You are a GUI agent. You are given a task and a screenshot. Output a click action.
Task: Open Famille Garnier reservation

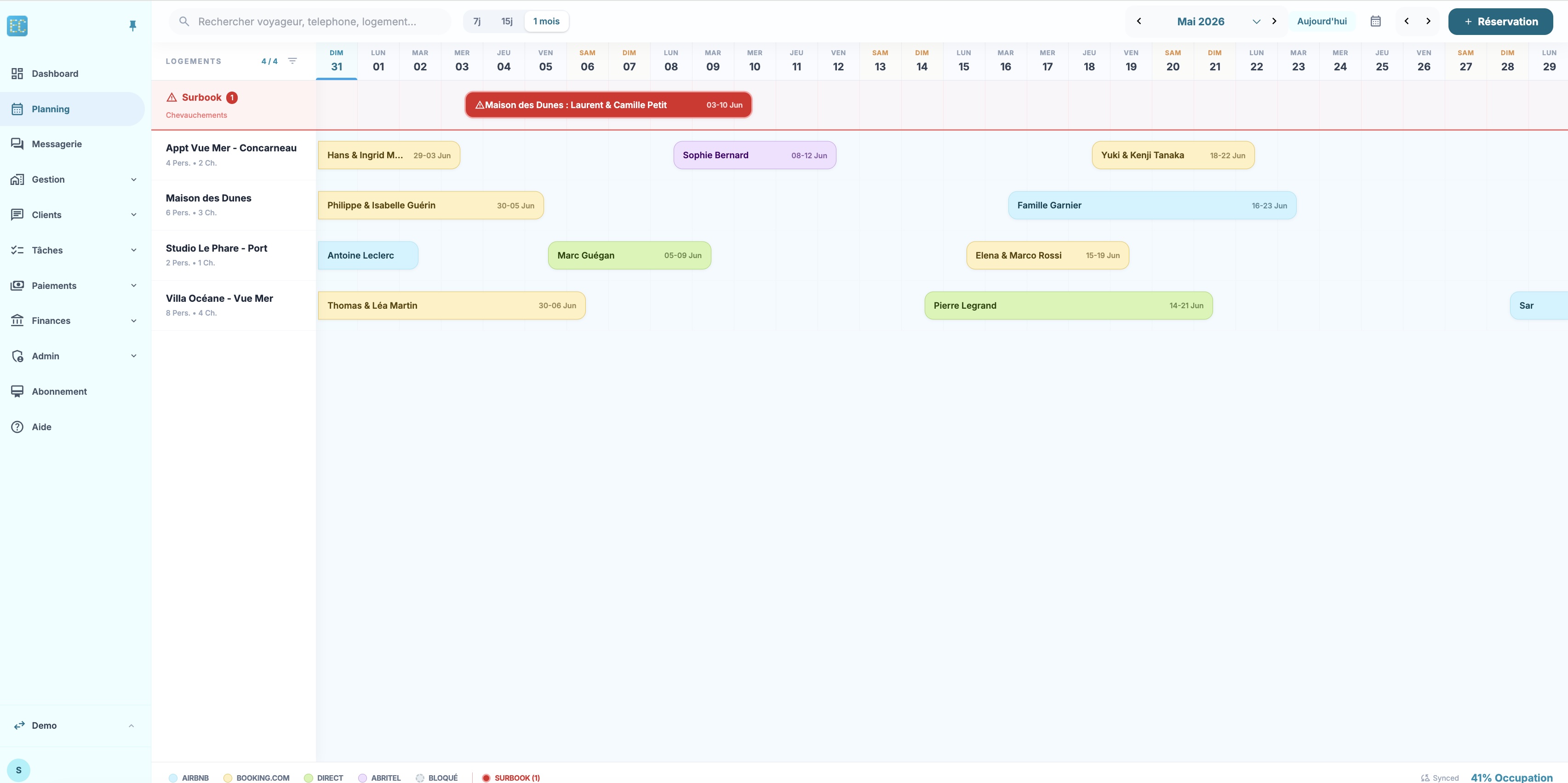(1152, 205)
